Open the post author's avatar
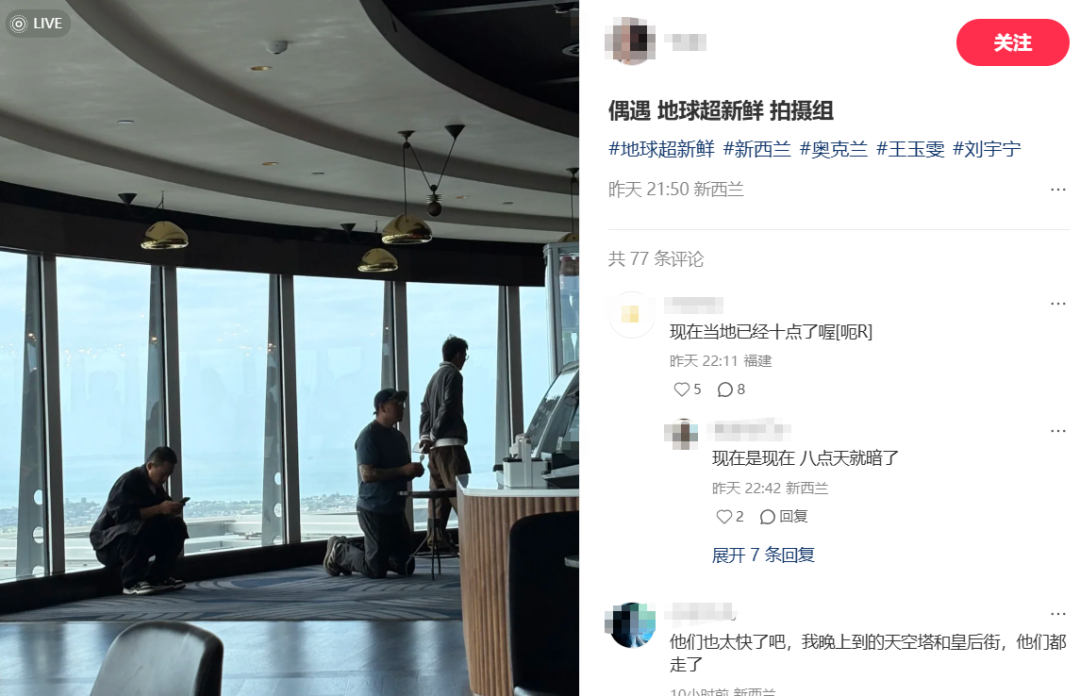Screen dimensions: 1080x696 coord(630,41)
